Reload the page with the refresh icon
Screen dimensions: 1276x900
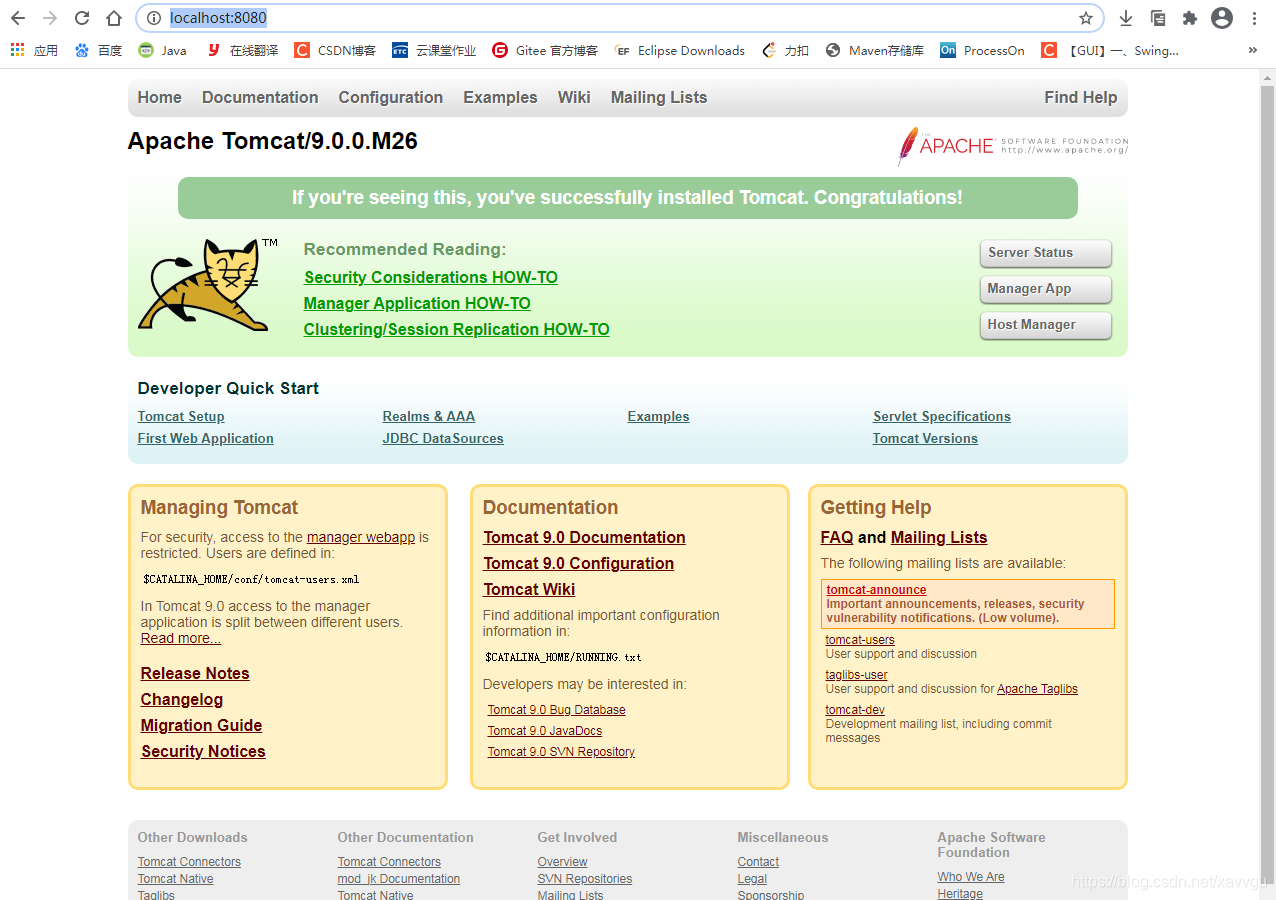[x=82, y=18]
